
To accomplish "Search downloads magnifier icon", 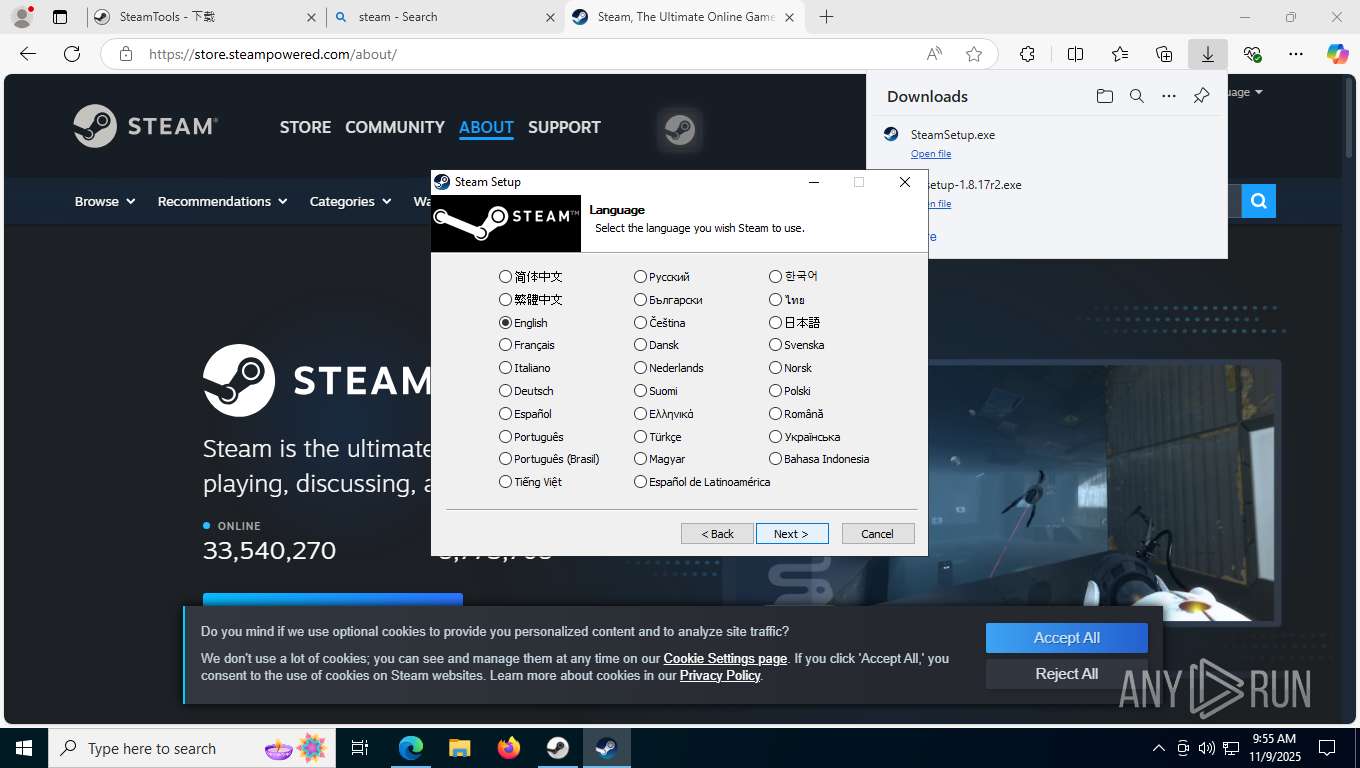I will 1137,96.
